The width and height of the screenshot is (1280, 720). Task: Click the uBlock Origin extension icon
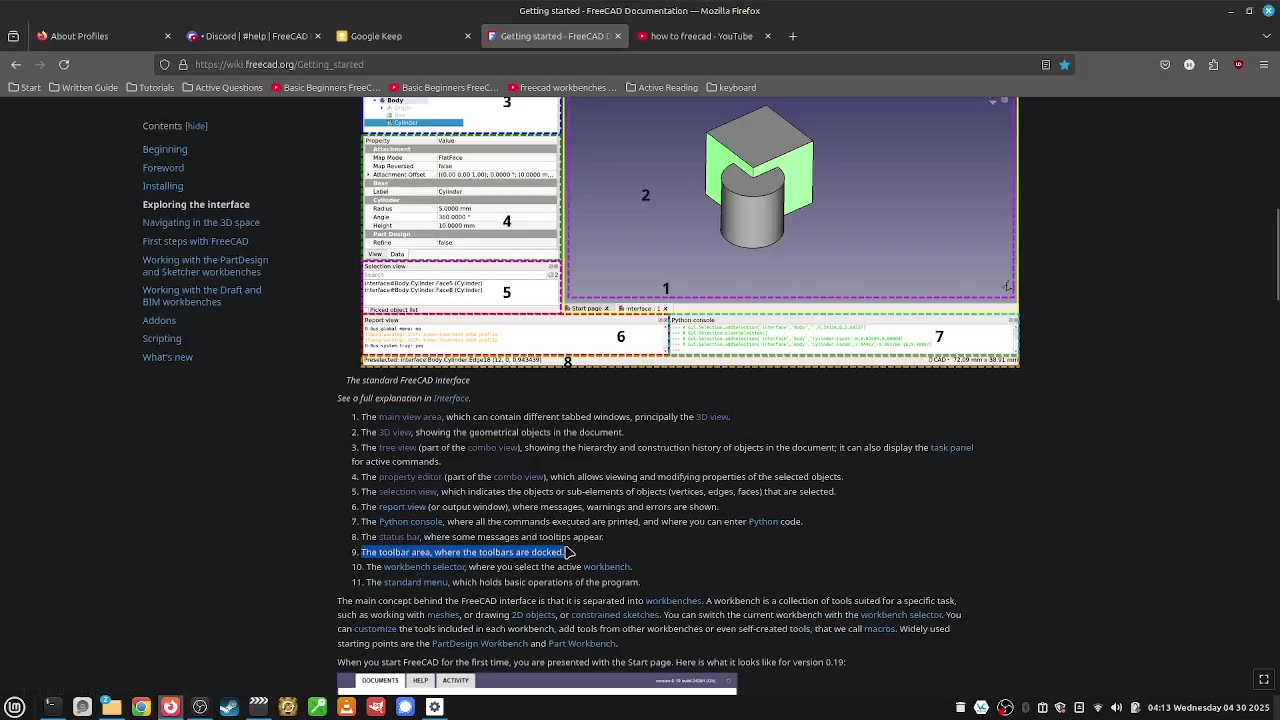pos(1238,64)
